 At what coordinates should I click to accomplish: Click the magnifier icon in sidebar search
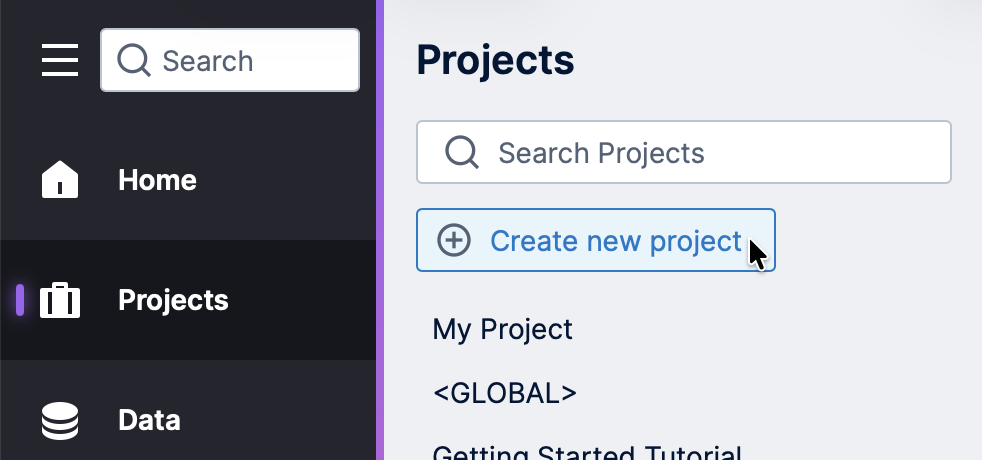134,61
